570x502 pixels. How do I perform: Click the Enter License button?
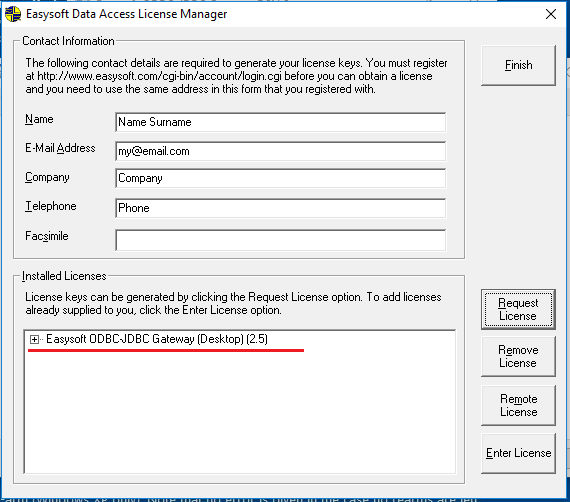518,453
